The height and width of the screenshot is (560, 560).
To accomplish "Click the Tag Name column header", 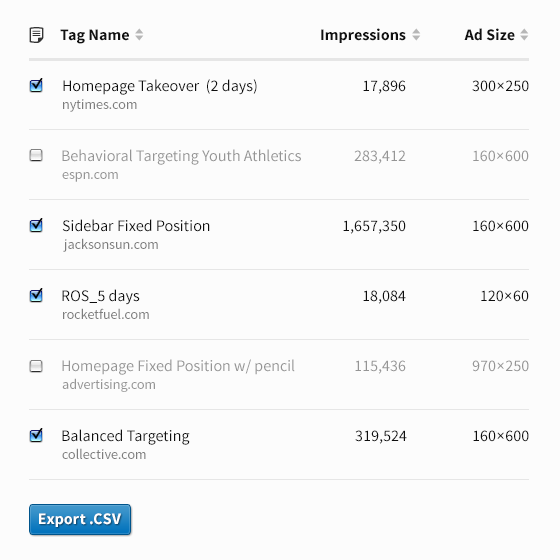I will pyautogui.click(x=95, y=35).
